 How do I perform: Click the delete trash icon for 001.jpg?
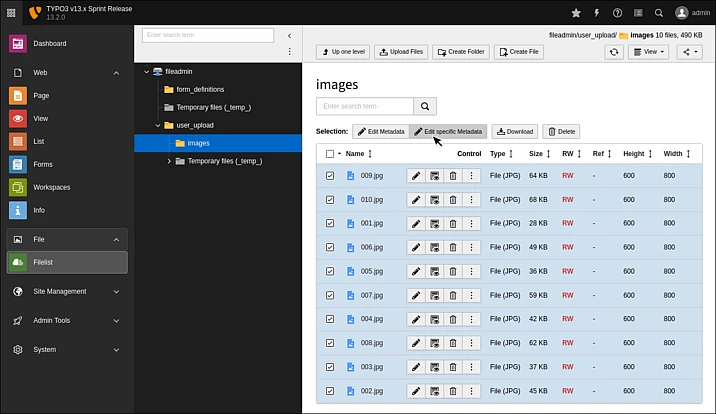453,223
